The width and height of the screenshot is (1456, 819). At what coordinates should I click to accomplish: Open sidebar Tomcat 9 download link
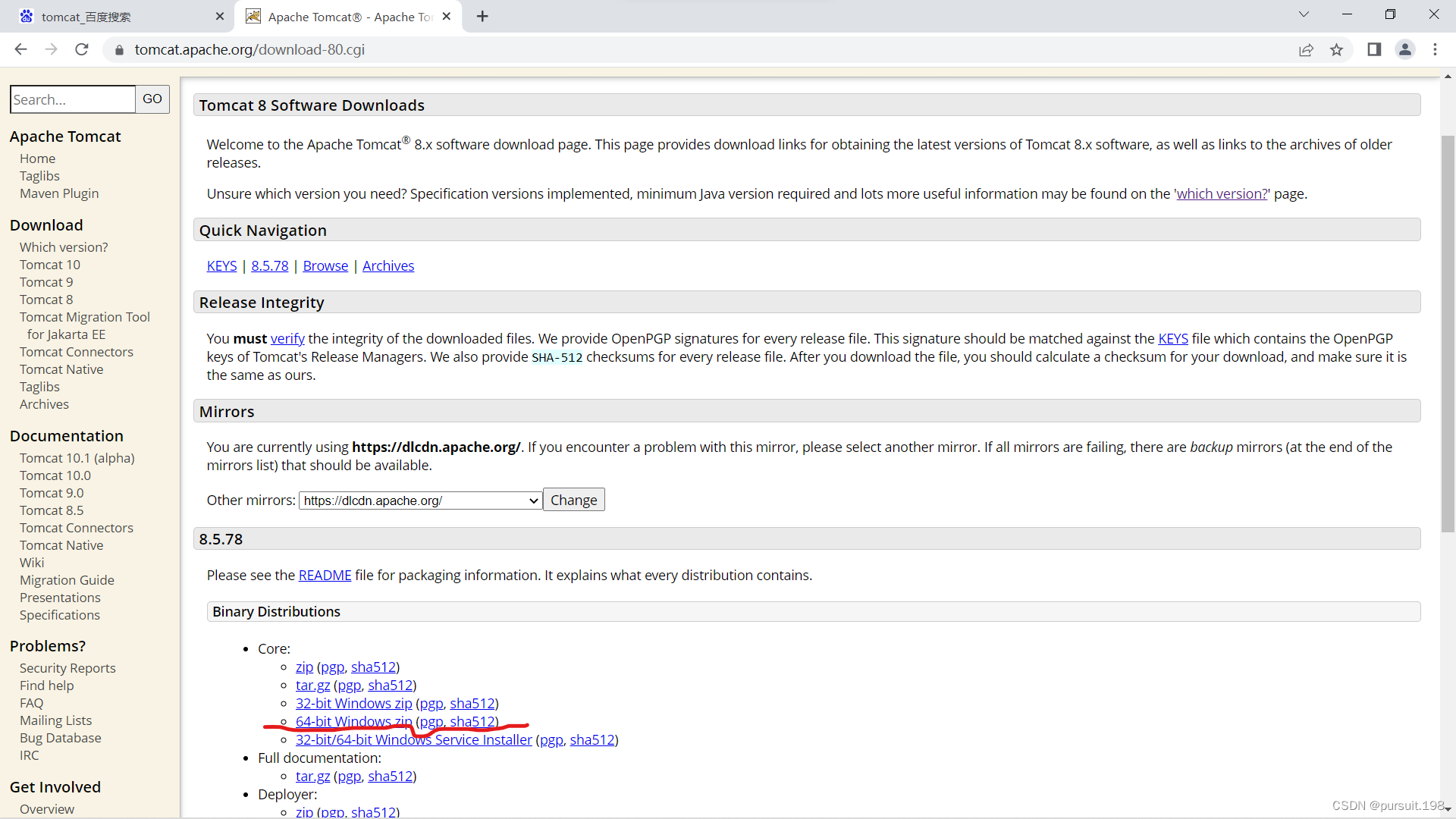click(46, 282)
